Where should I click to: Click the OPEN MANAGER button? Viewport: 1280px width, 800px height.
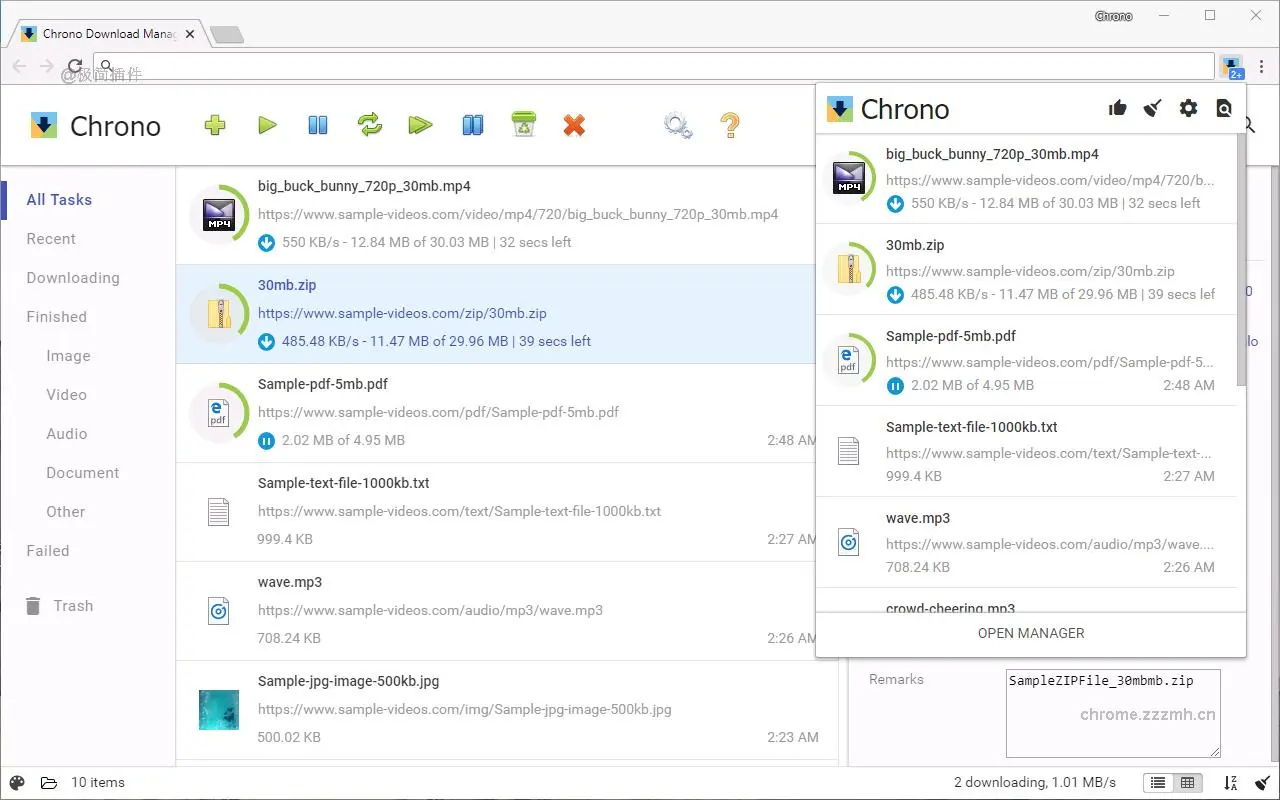[x=1030, y=633]
